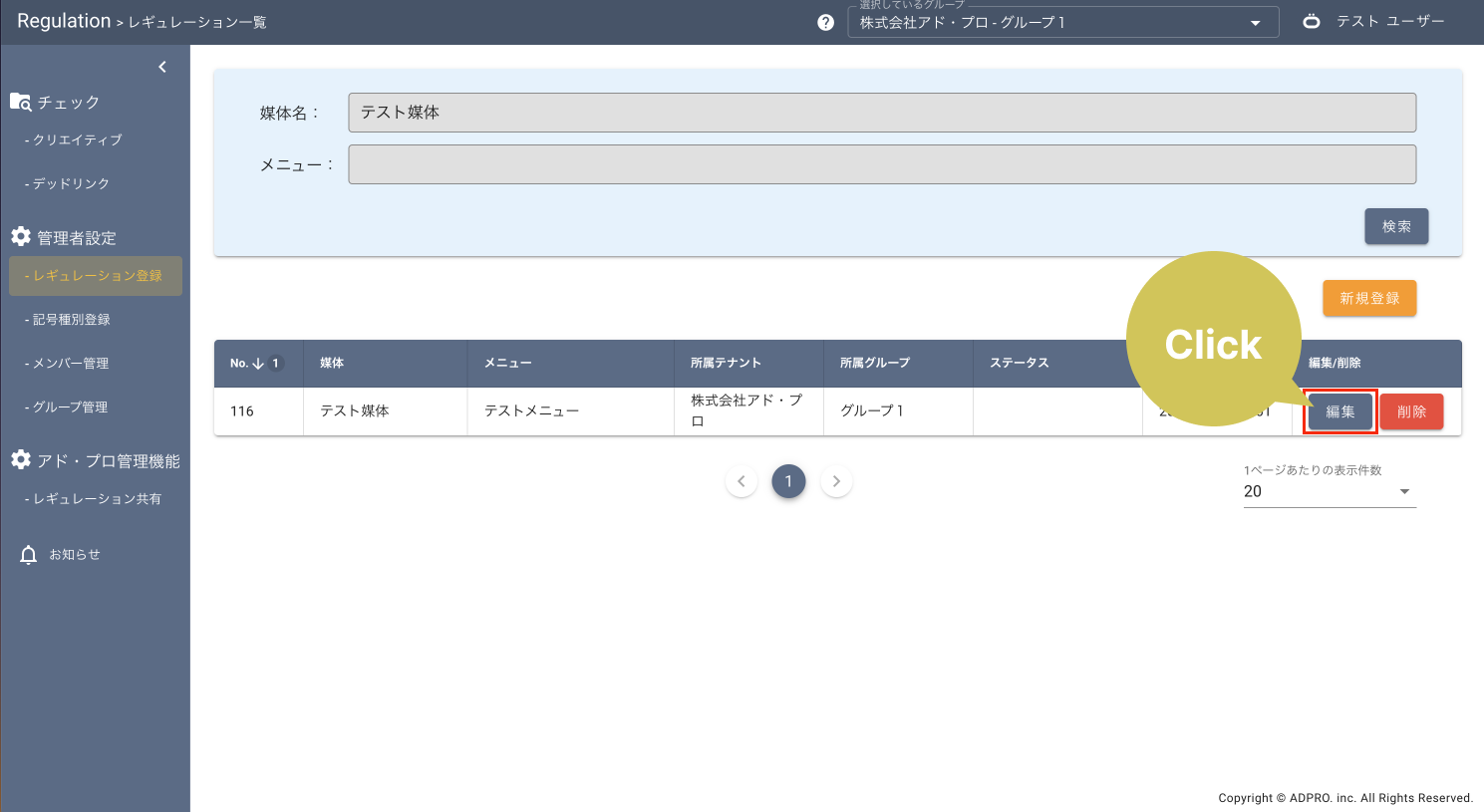
Task: Open notifications via the お知らせ bell icon
Action: point(28,554)
